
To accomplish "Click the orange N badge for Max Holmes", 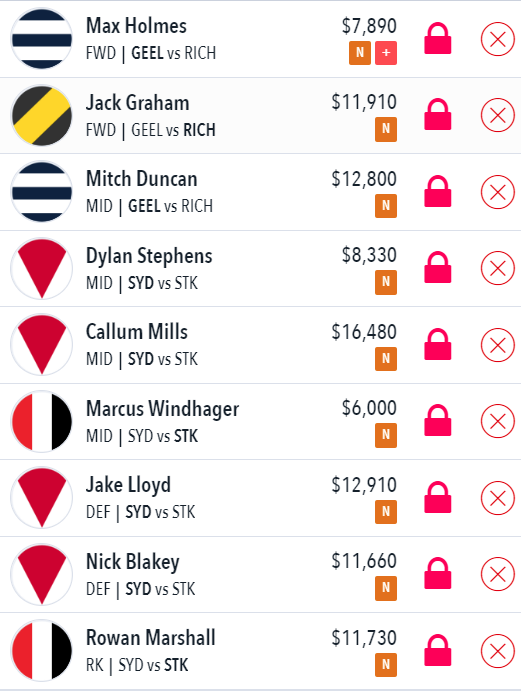I will [360, 53].
